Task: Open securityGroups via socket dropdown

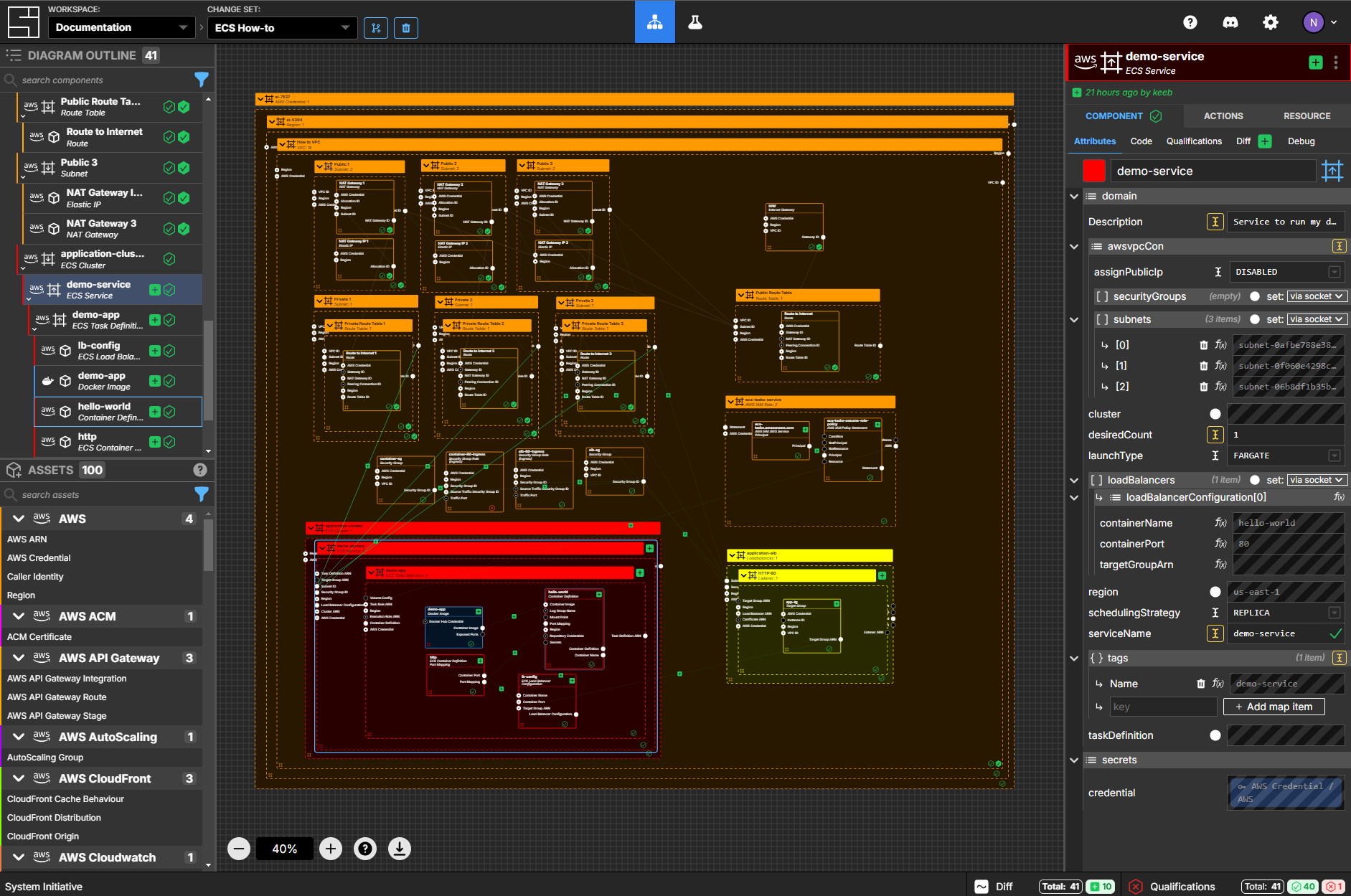Action: point(1317,296)
